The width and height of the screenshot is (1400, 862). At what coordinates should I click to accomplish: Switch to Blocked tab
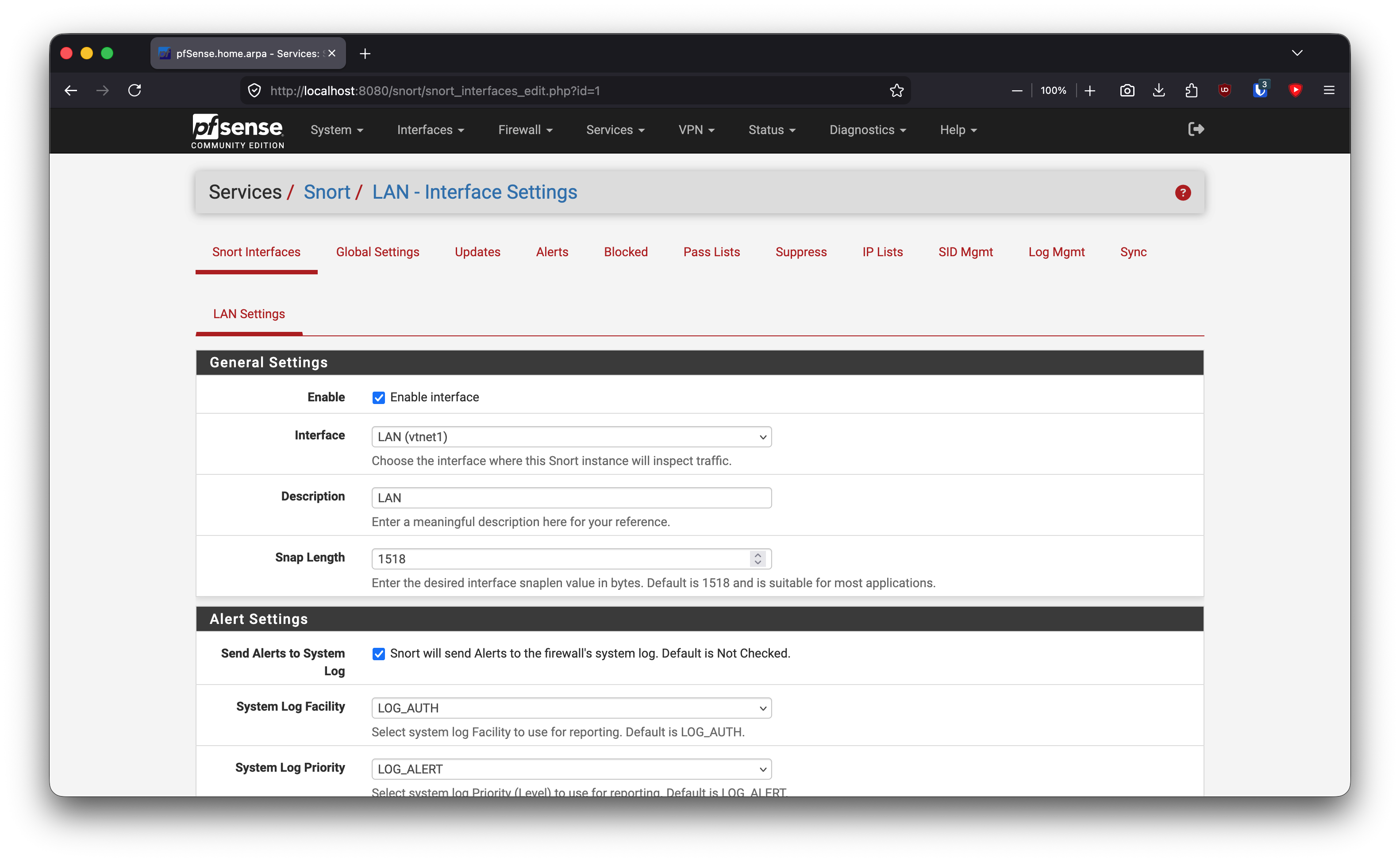click(x=625, y=253)
